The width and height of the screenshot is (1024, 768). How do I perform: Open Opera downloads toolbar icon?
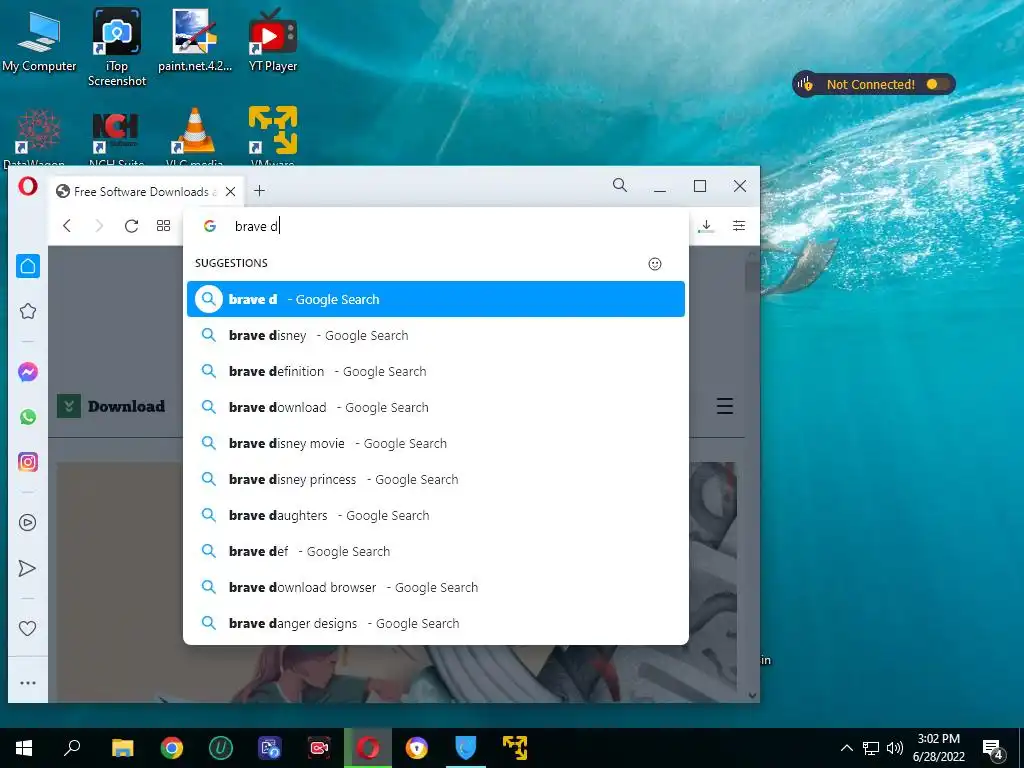click(x=706, y=226)
